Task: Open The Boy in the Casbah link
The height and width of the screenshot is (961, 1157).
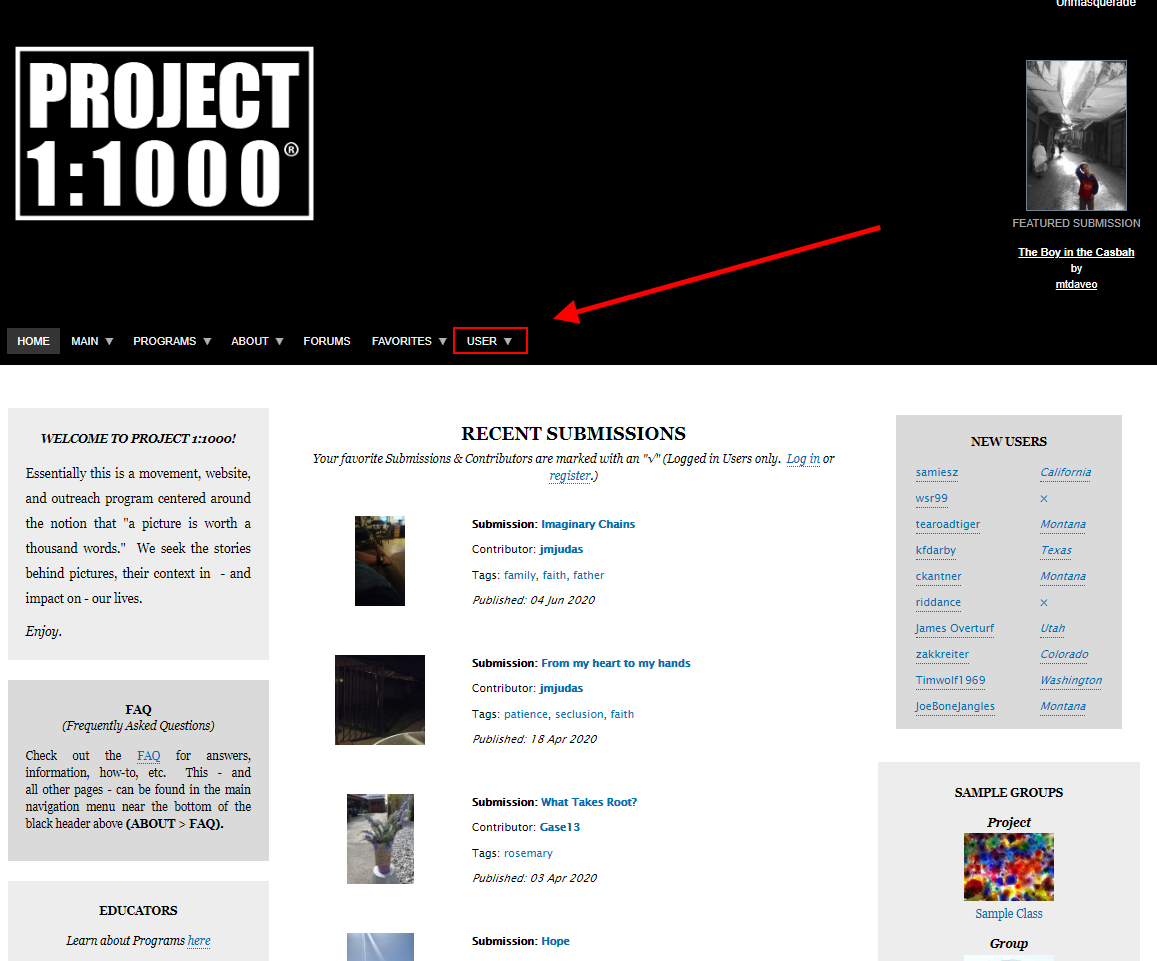Action: 1076,252
